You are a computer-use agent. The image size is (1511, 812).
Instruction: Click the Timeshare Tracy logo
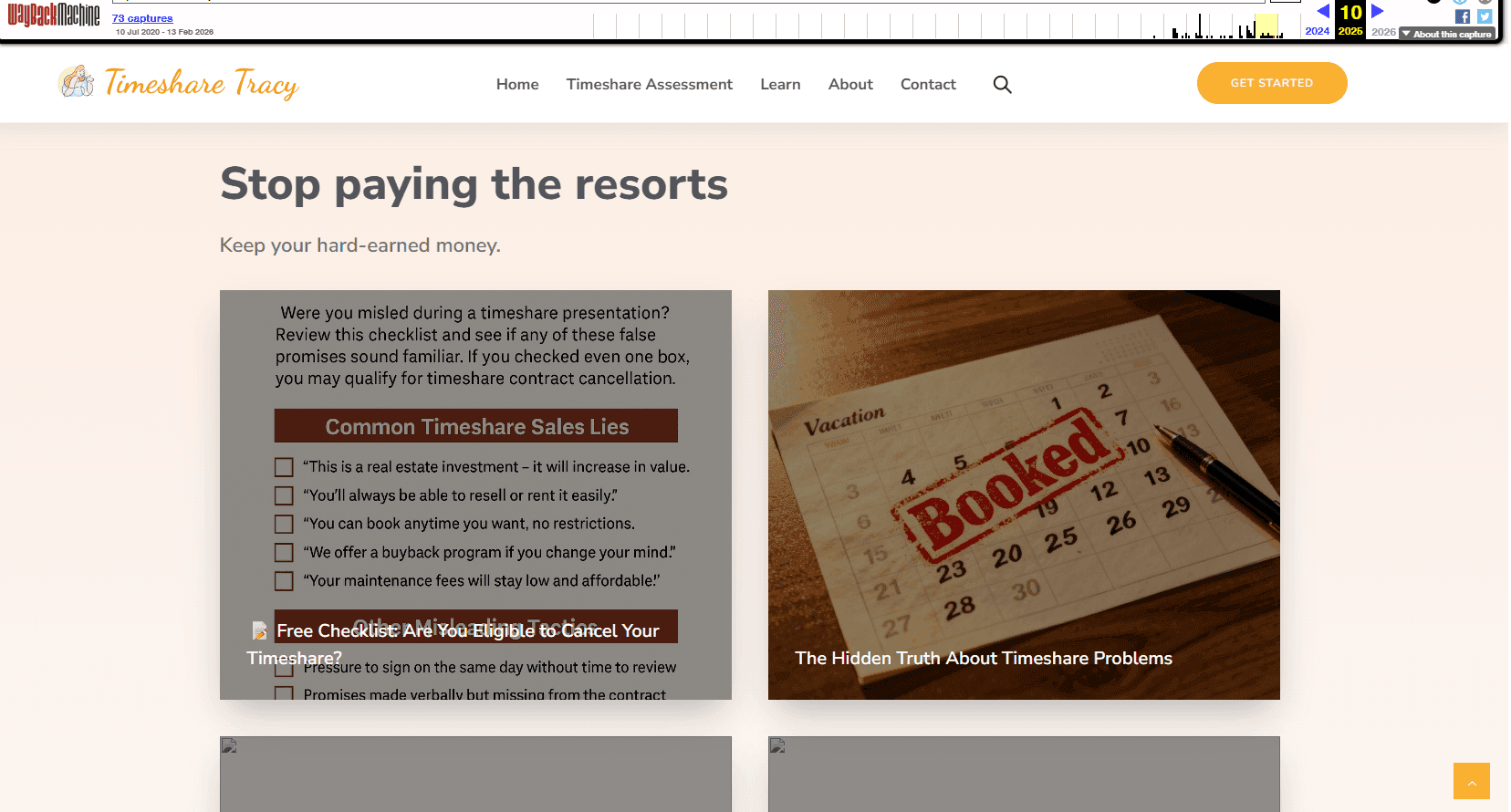coord(178,83)
